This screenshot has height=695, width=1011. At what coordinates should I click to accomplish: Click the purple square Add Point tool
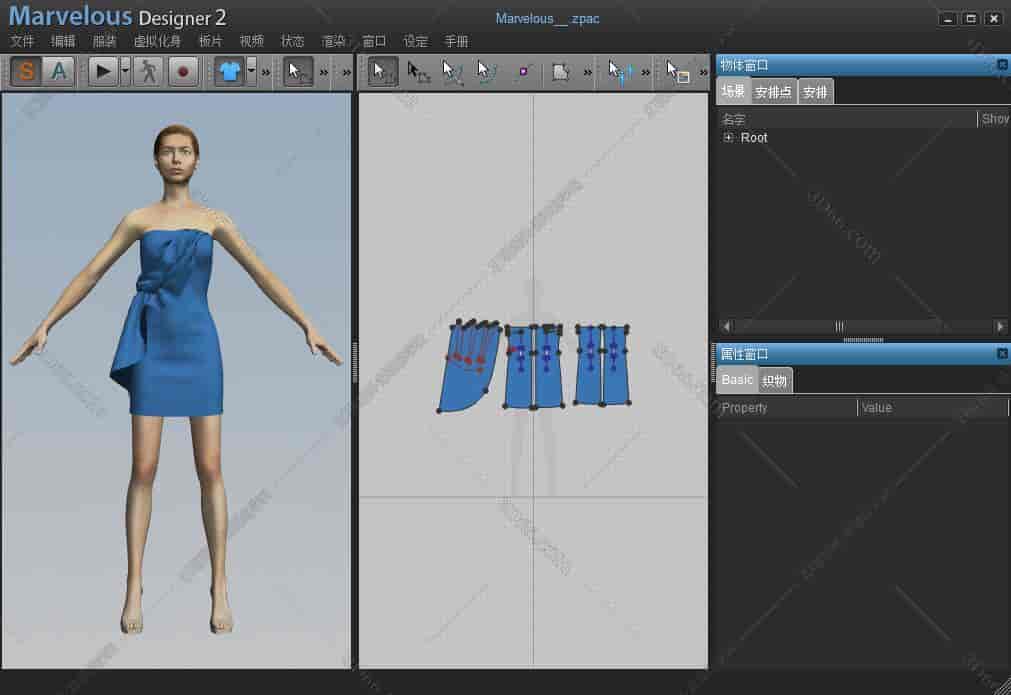click(523, 72)
